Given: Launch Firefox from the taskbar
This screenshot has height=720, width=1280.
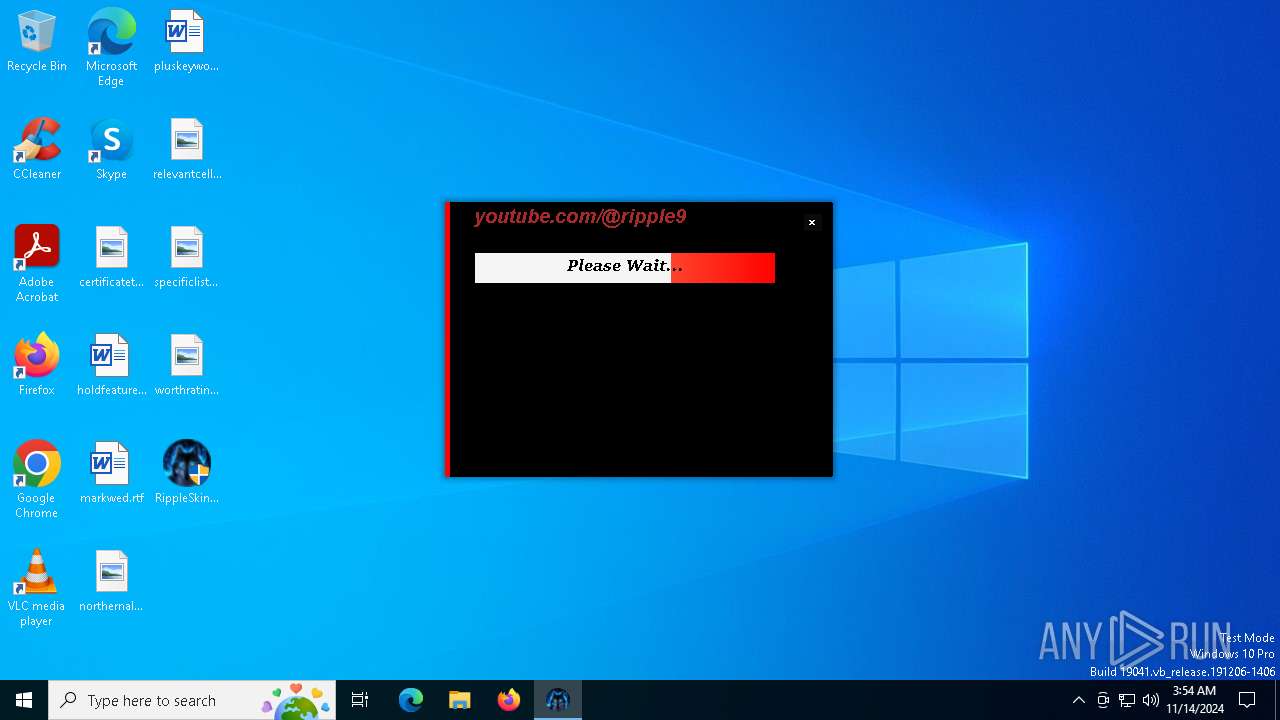Looking at the screenshot, I should point(508,700).
